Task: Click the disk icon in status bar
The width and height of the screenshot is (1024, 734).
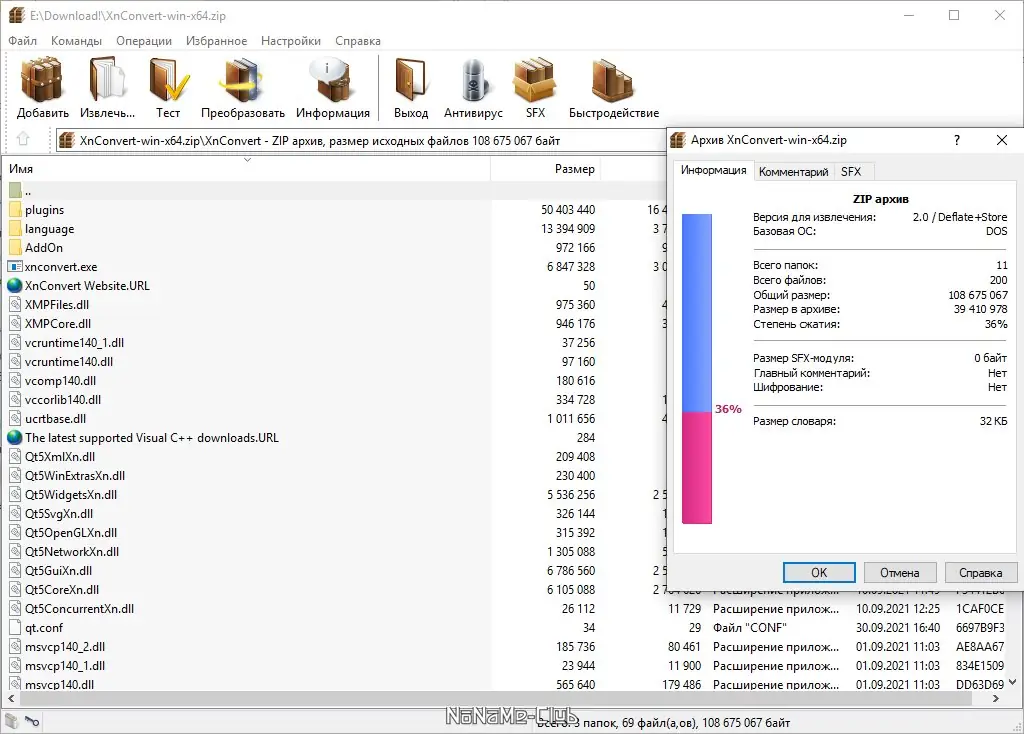Action: click(x=11, y=721)
